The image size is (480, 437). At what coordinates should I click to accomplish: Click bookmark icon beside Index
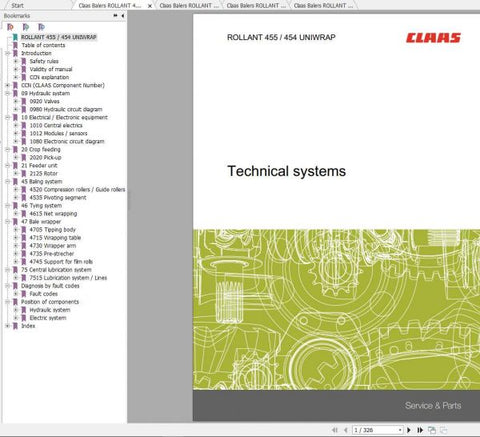coord(15,326)
